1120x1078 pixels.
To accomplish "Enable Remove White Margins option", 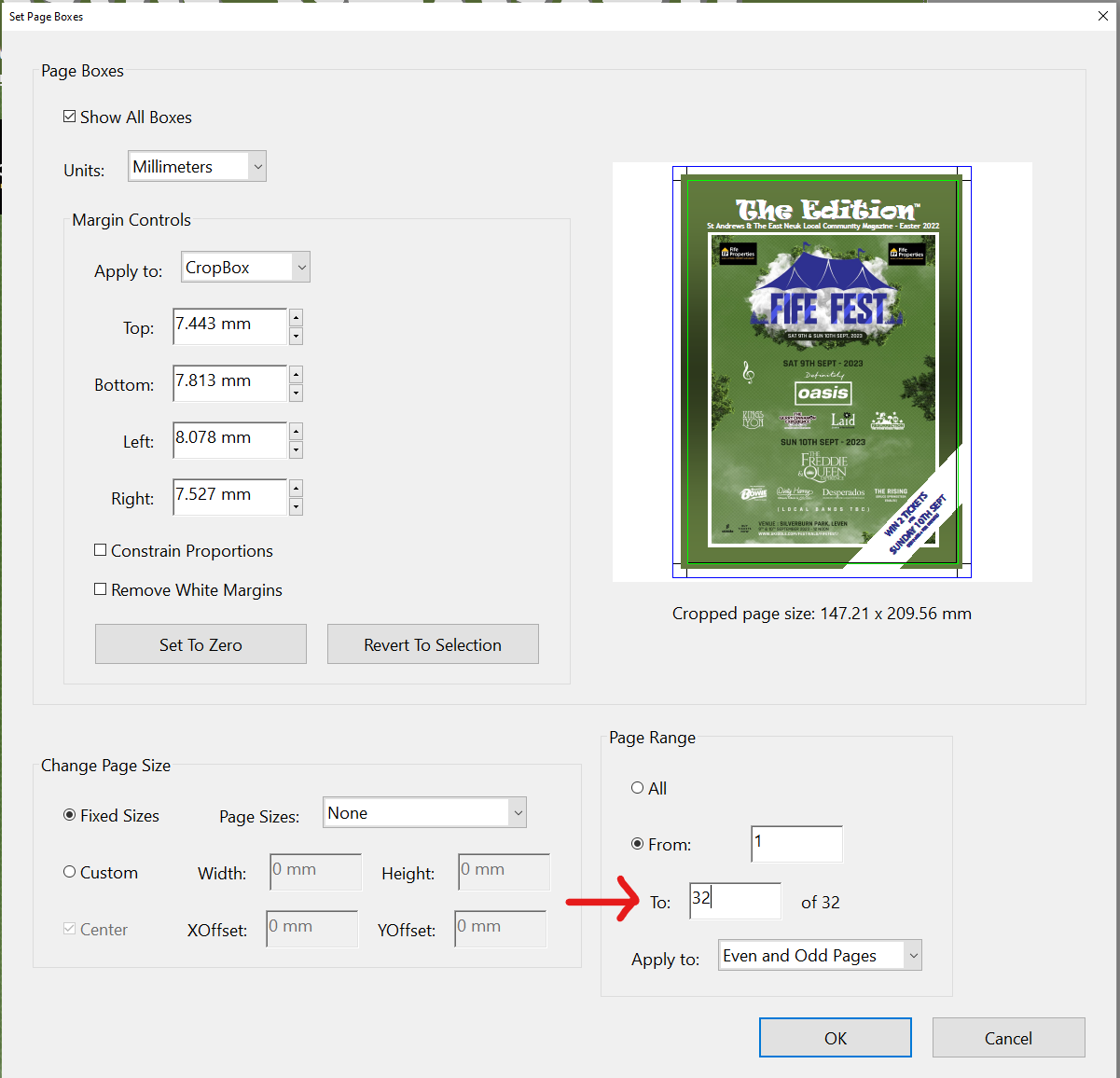I will pos(101,589).
